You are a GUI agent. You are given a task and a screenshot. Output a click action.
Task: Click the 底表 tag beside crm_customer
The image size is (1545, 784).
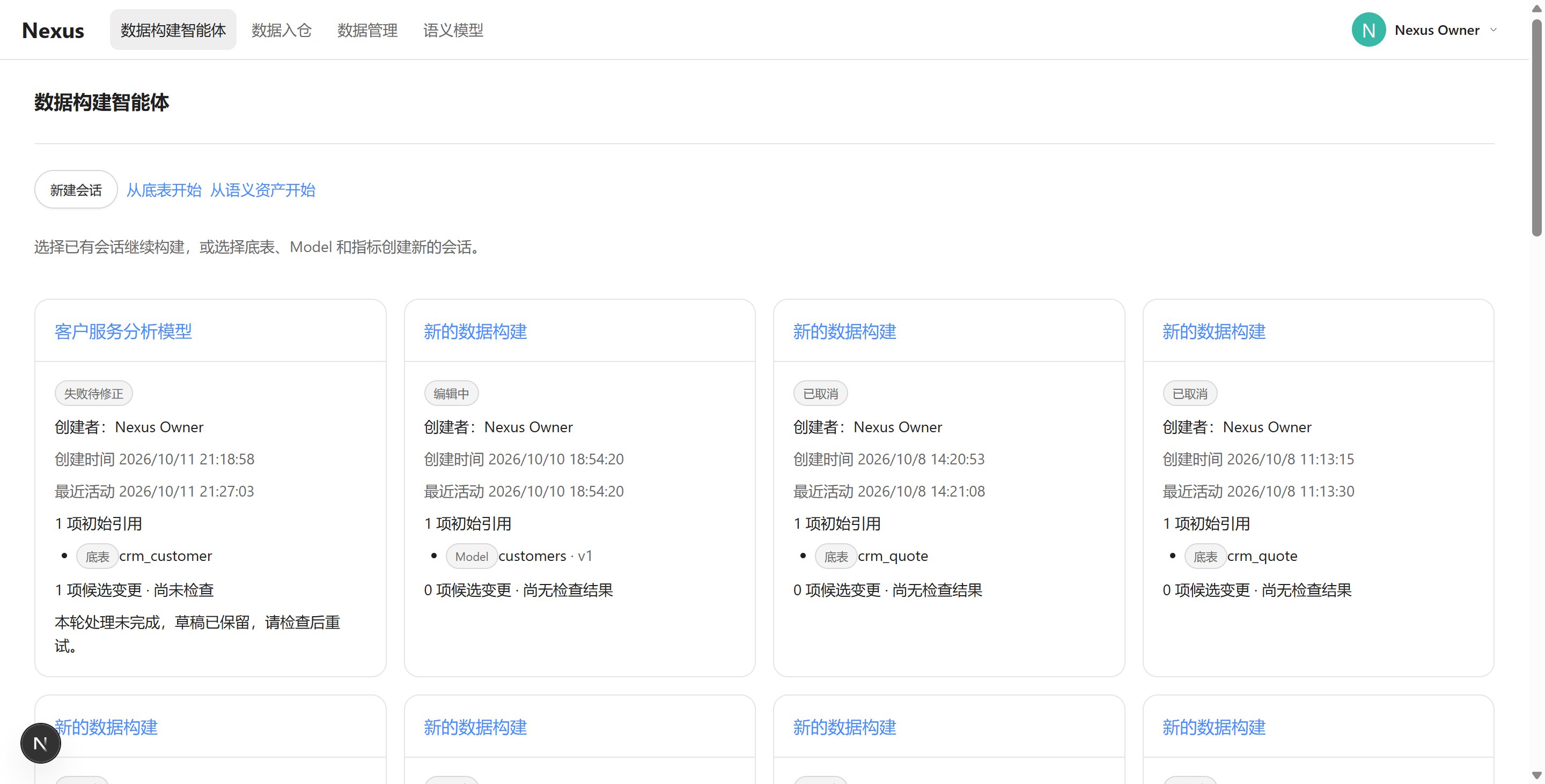click(97, 557)
